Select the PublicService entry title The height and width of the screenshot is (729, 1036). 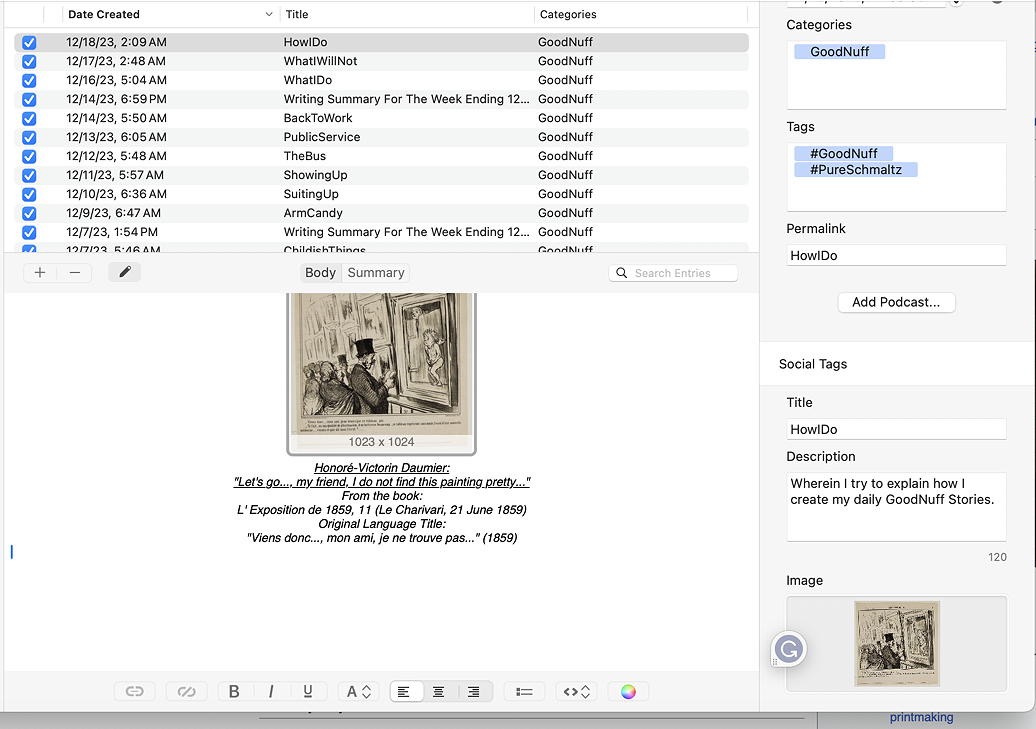coord(322,137)
